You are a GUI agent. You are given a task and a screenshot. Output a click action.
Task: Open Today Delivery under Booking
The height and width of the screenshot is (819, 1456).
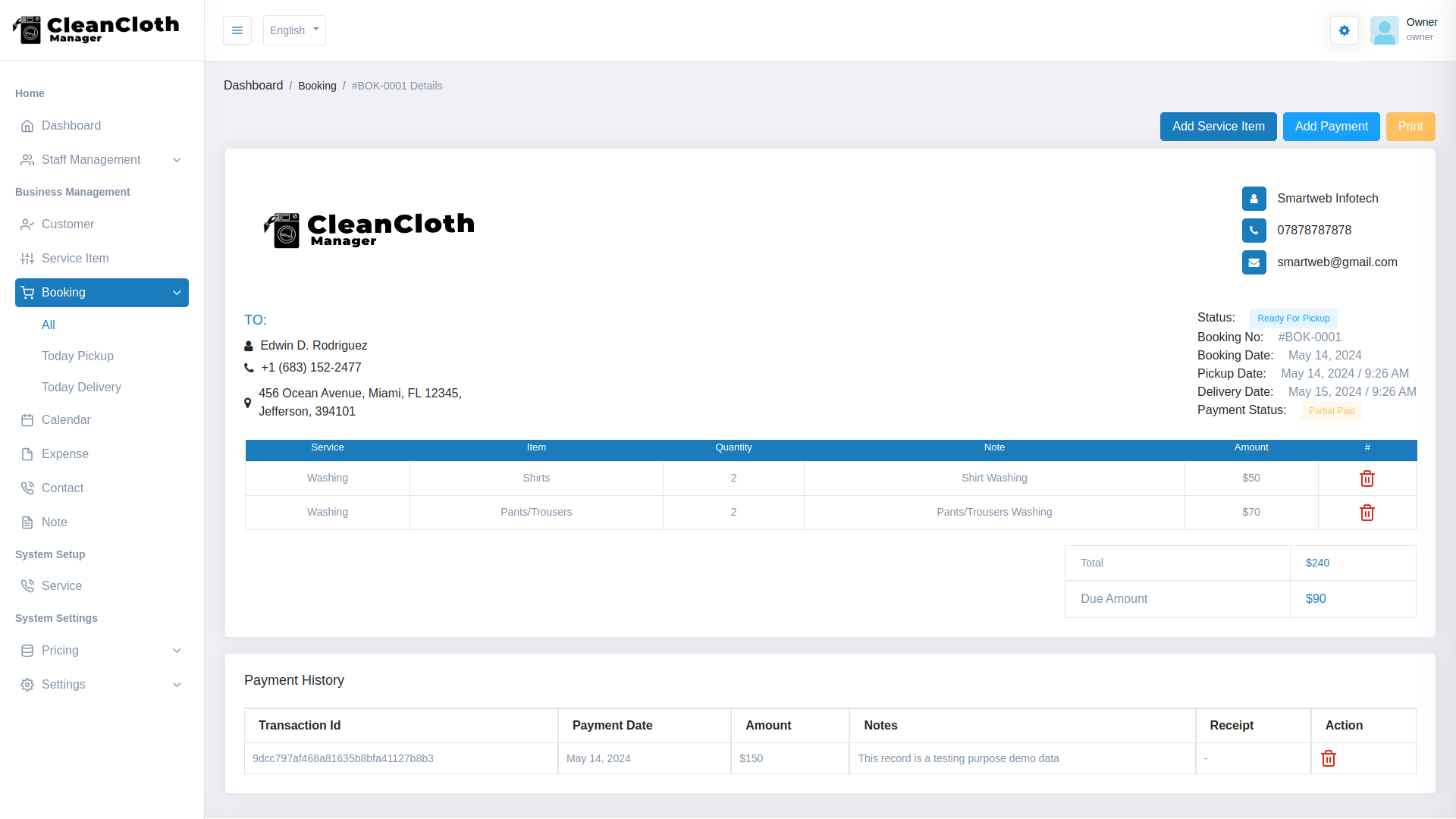tap(81, 388)
